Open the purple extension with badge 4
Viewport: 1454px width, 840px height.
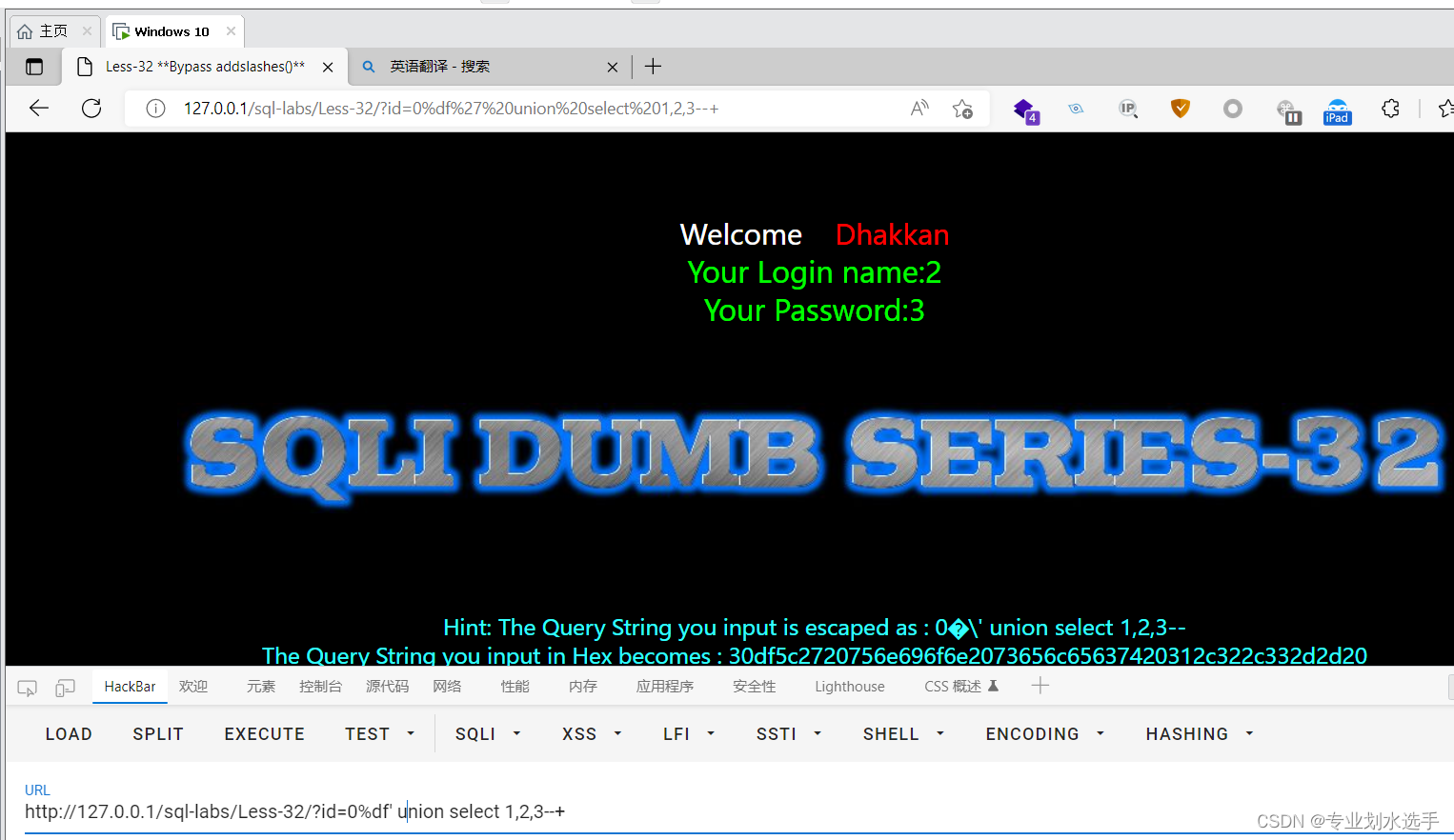(x=1025, y=110)
